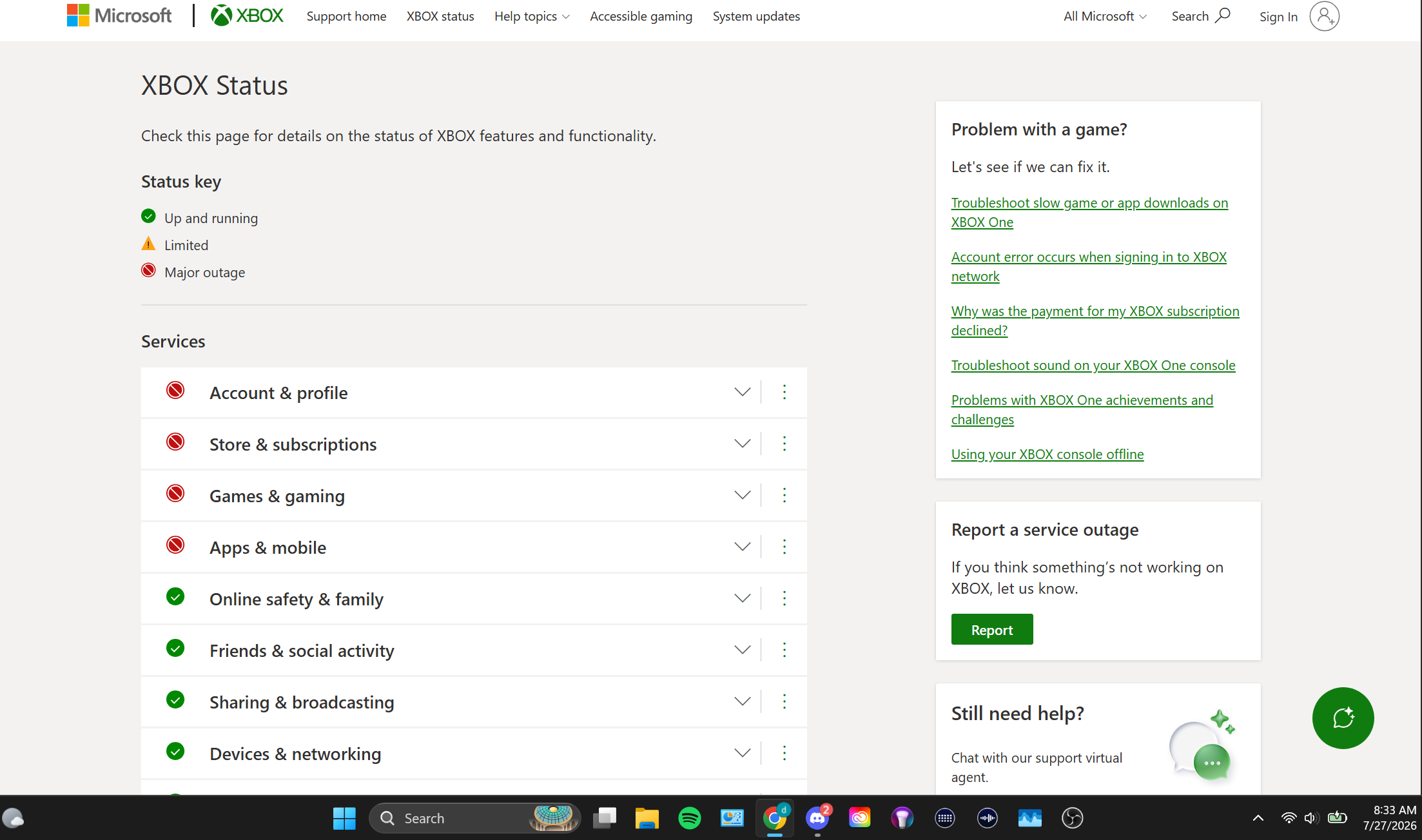Open more options for Friends & social activity

point(784,650)
